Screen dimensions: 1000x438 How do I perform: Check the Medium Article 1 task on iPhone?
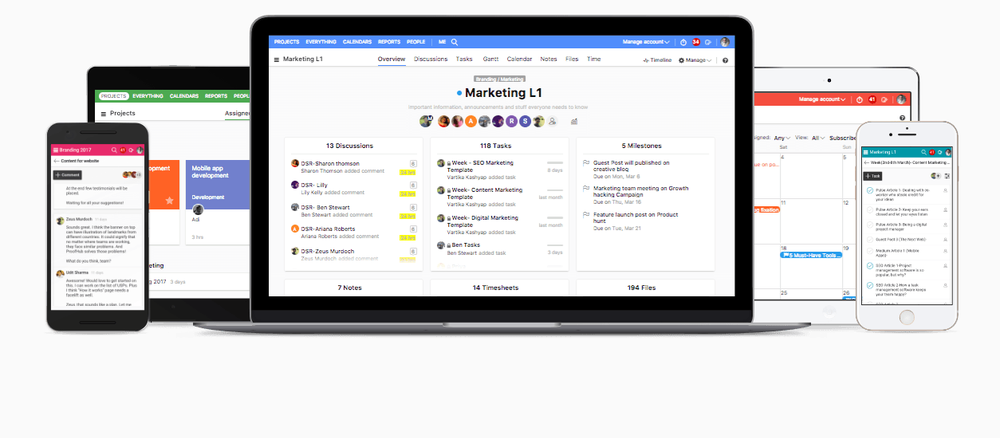pyautogui.click(x=870, y=252)
